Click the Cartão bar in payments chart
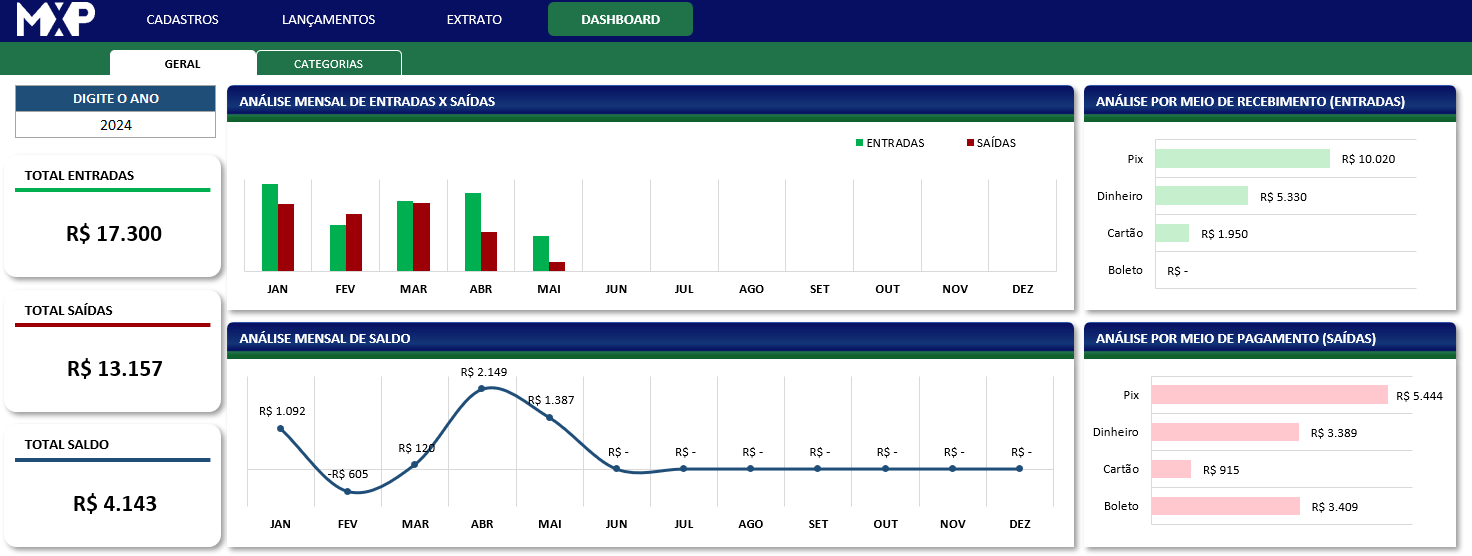Image resolution: width=1472 pixels, height=556 pixels. tap(1171, 469)
